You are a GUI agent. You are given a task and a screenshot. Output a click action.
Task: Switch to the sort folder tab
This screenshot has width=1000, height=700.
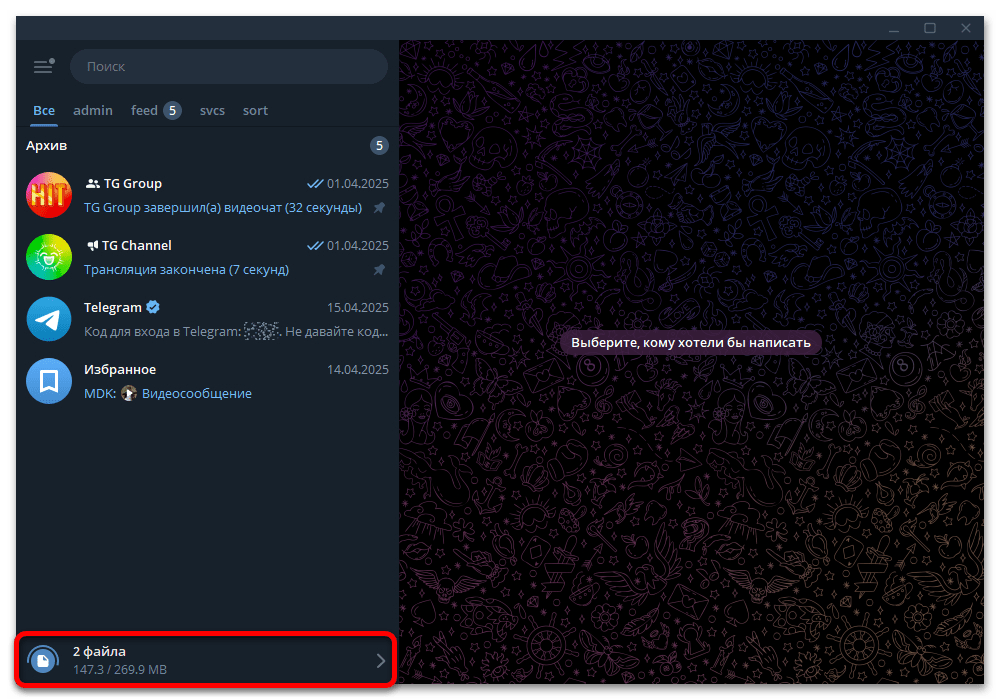click(255, 110)
